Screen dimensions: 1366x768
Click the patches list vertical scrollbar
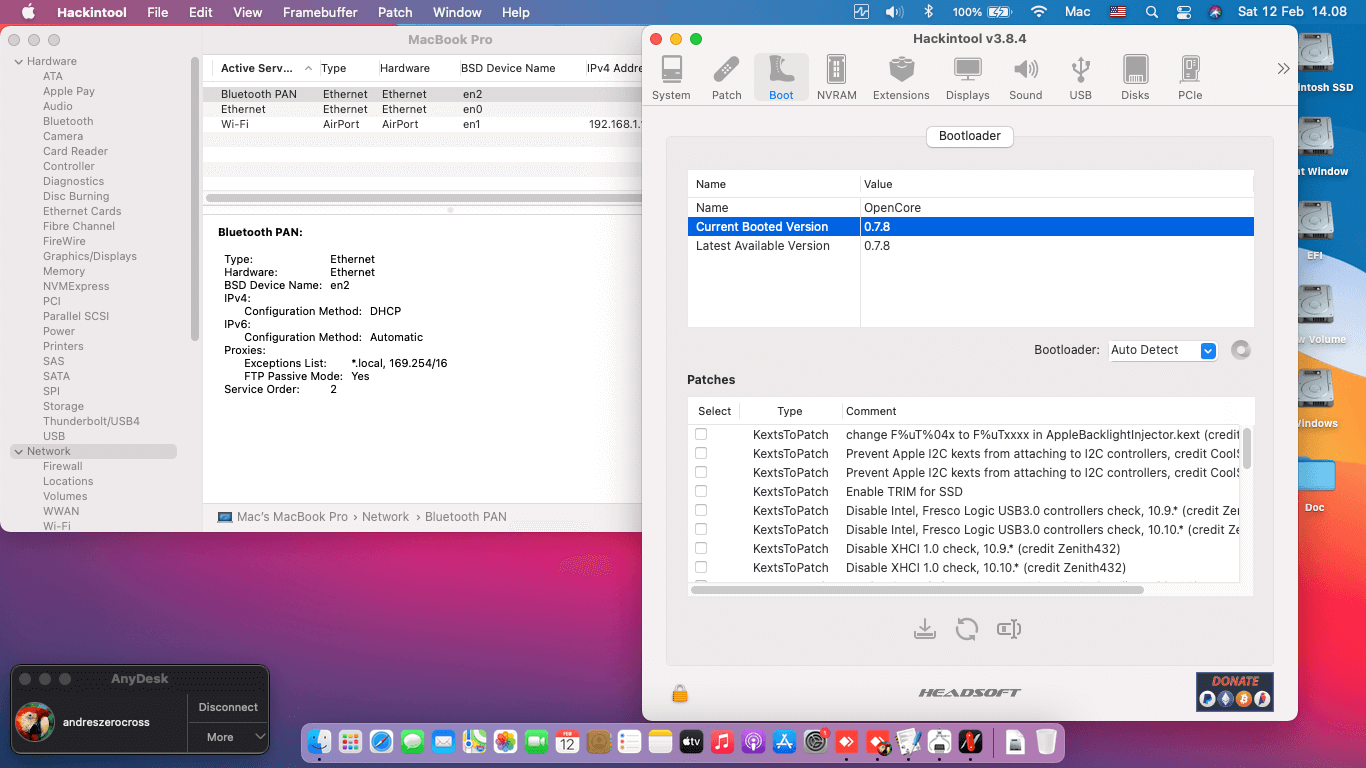pos(1246,448)
